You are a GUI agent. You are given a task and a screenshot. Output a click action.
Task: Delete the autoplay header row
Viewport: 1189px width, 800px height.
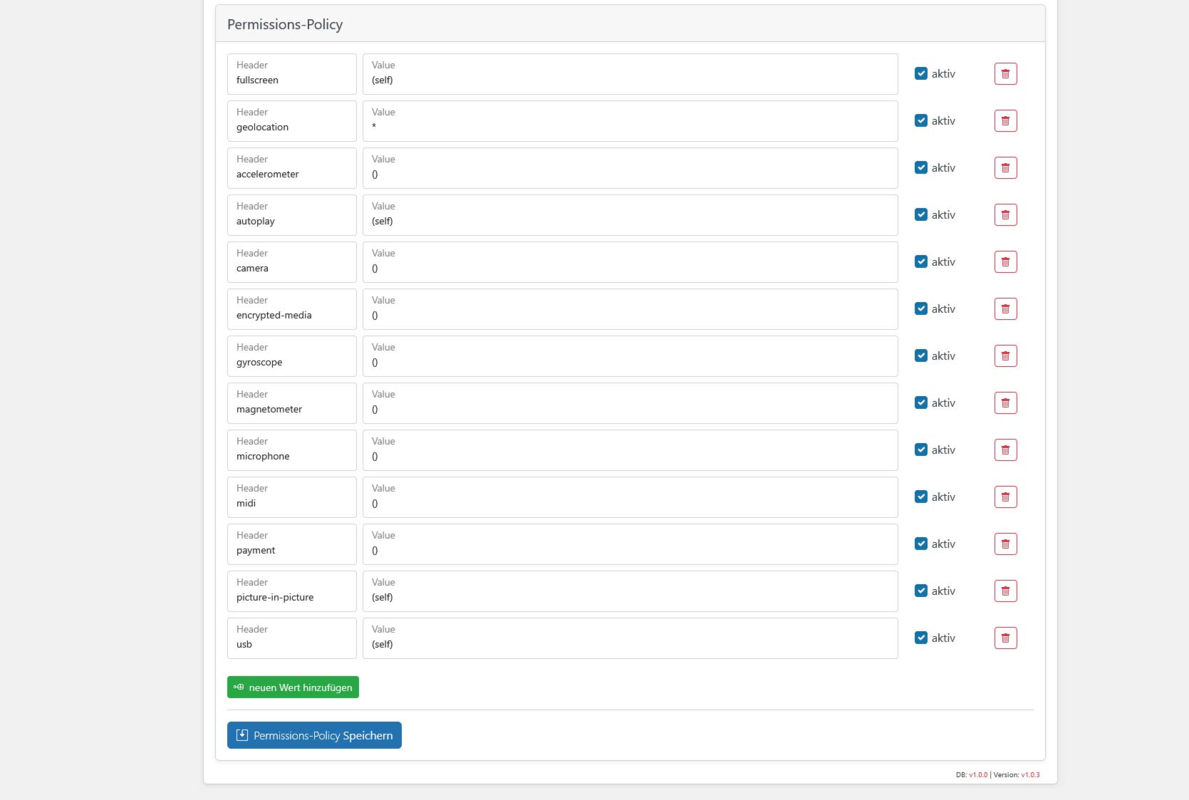(x=1005, y=215)
